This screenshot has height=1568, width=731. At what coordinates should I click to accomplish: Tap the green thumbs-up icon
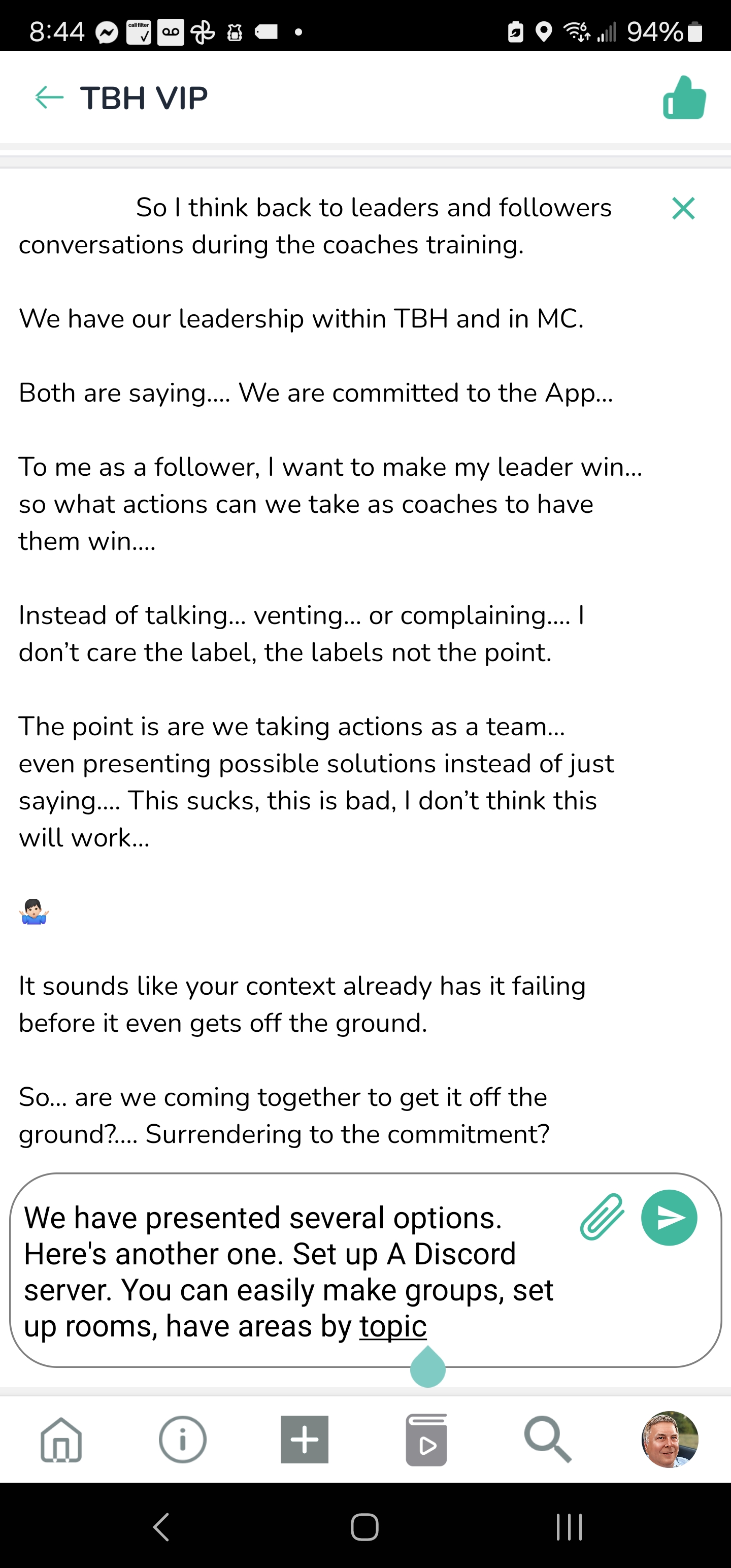[x=684, y=98]
